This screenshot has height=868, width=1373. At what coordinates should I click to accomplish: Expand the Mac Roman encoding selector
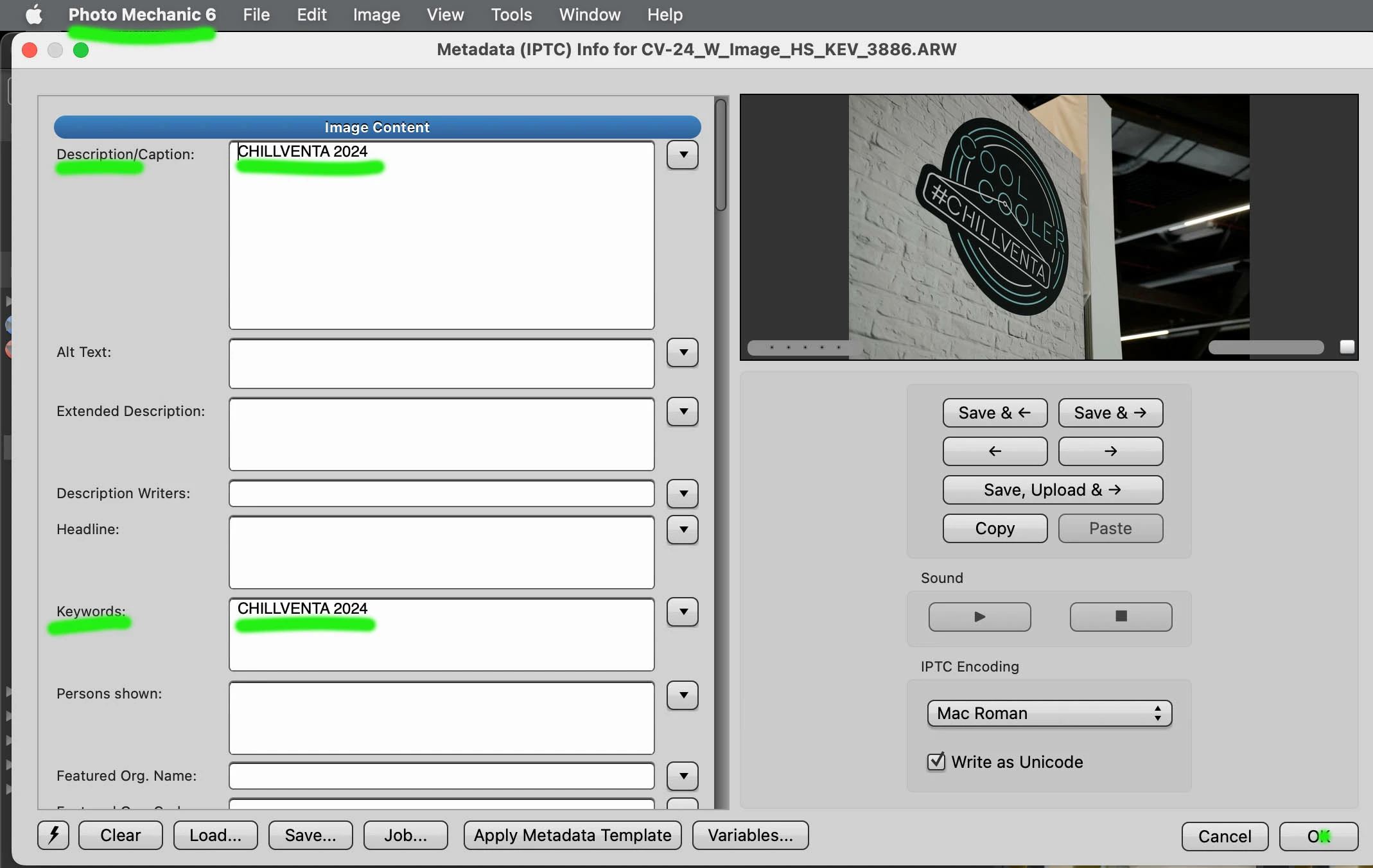point(1049,713)
